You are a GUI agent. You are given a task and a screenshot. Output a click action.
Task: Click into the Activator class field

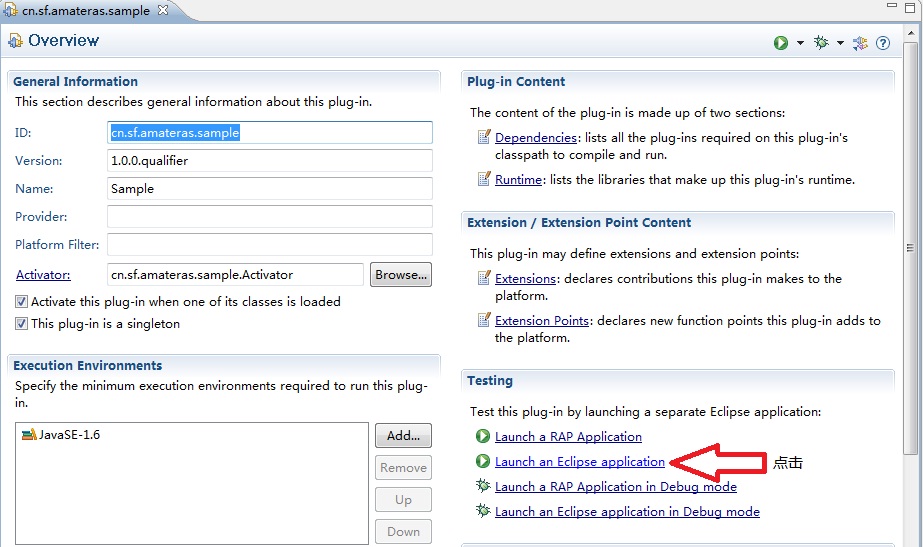235,274
